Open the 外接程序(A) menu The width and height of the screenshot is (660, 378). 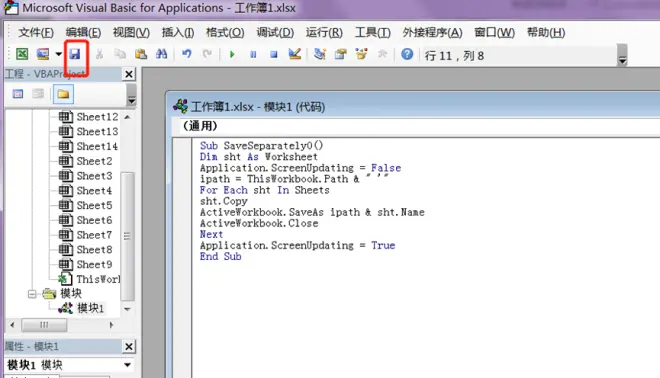433,32
